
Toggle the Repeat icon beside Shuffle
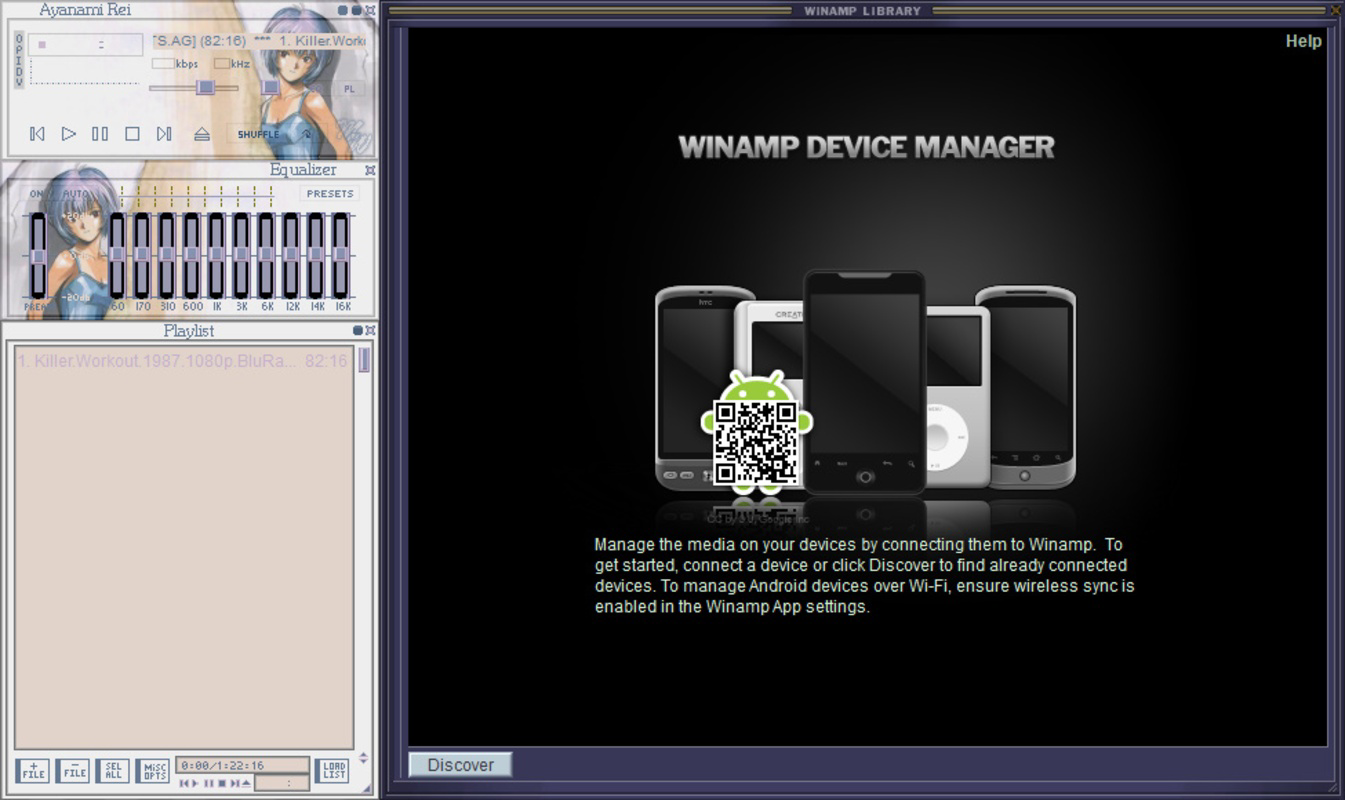tap(306, 134)
